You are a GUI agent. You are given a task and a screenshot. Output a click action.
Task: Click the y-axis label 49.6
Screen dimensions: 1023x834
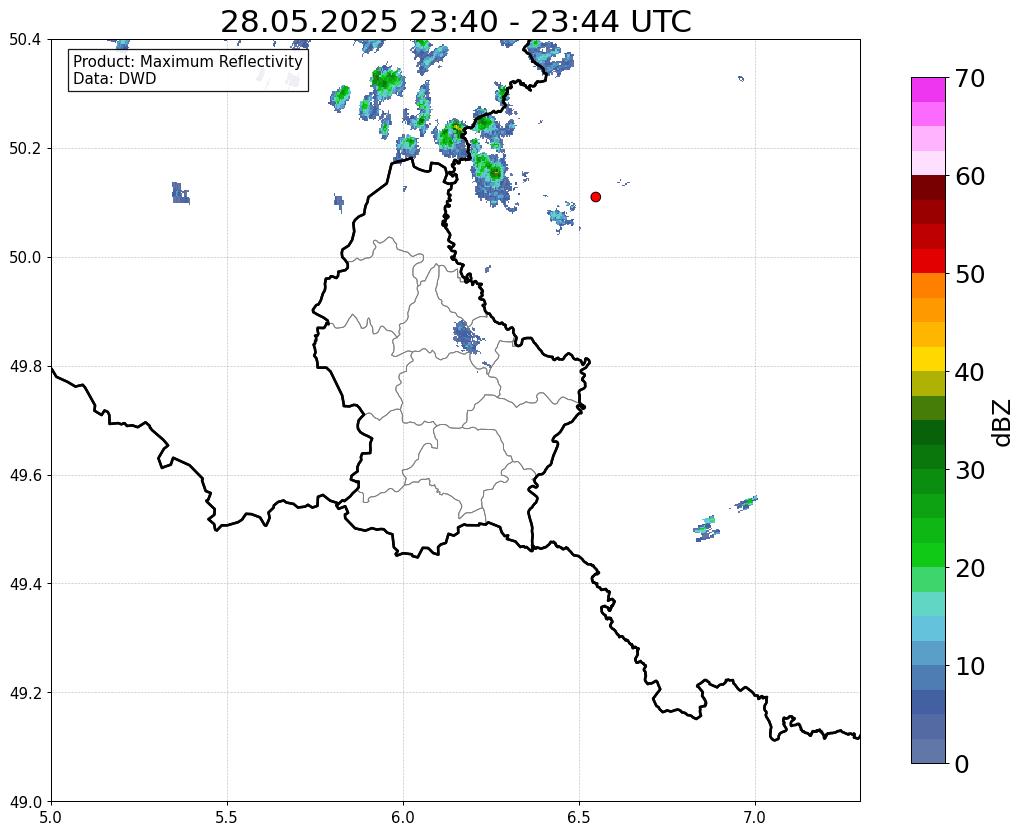(x=25, y=476)
